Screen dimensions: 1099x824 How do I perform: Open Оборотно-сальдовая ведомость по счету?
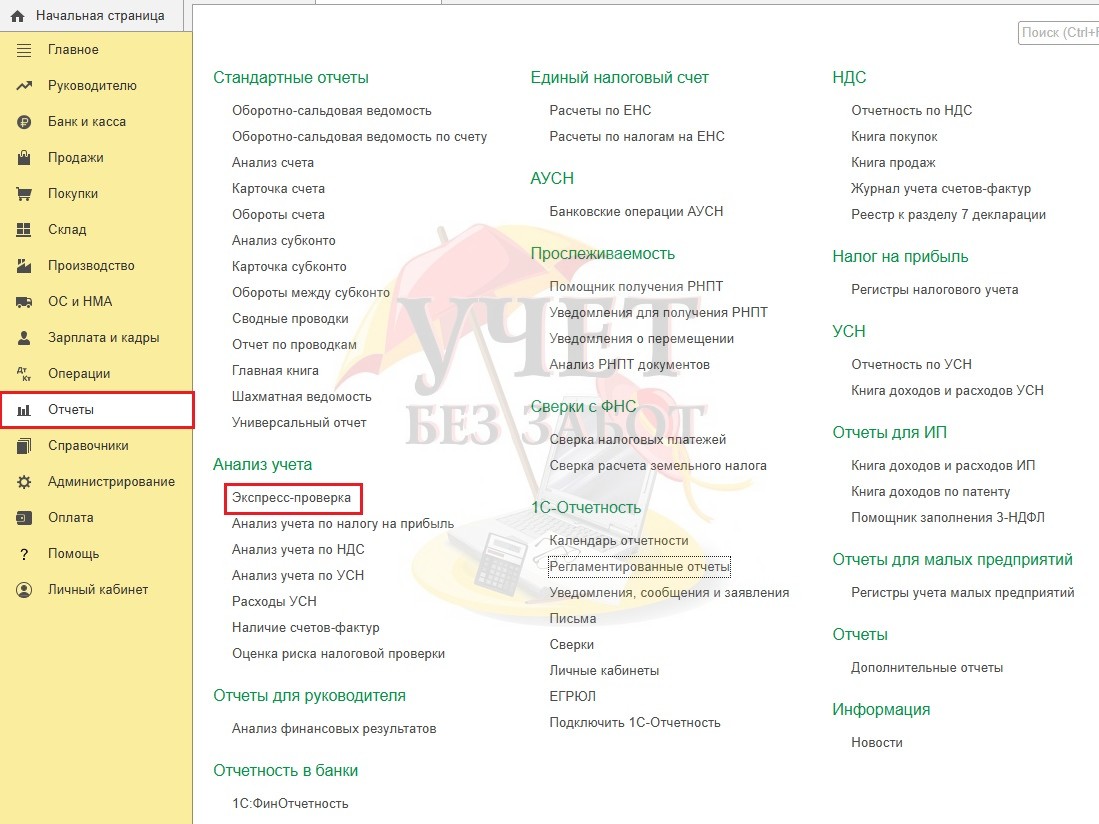[x=359, y=137]
